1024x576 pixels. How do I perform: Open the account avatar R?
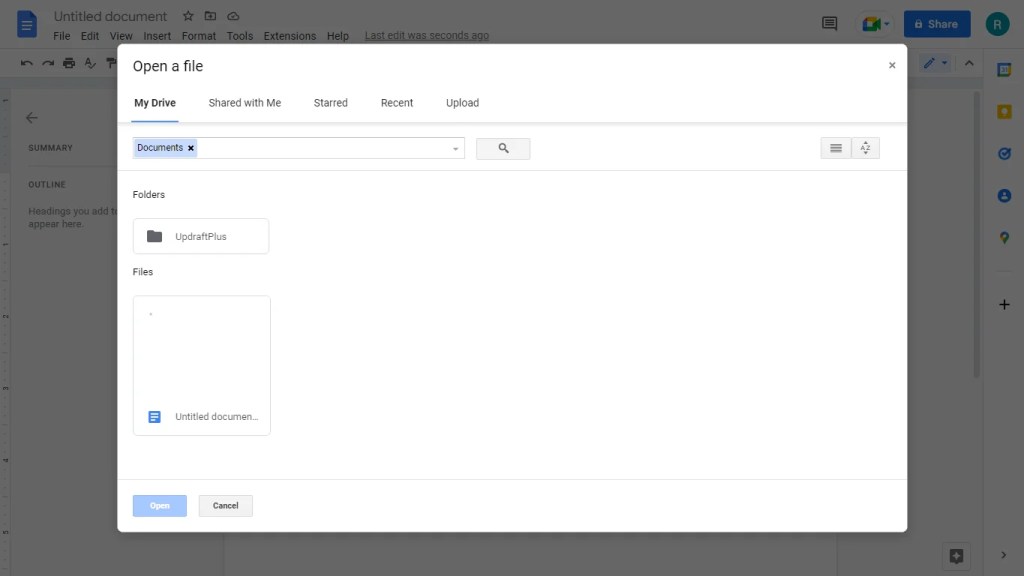997,24
